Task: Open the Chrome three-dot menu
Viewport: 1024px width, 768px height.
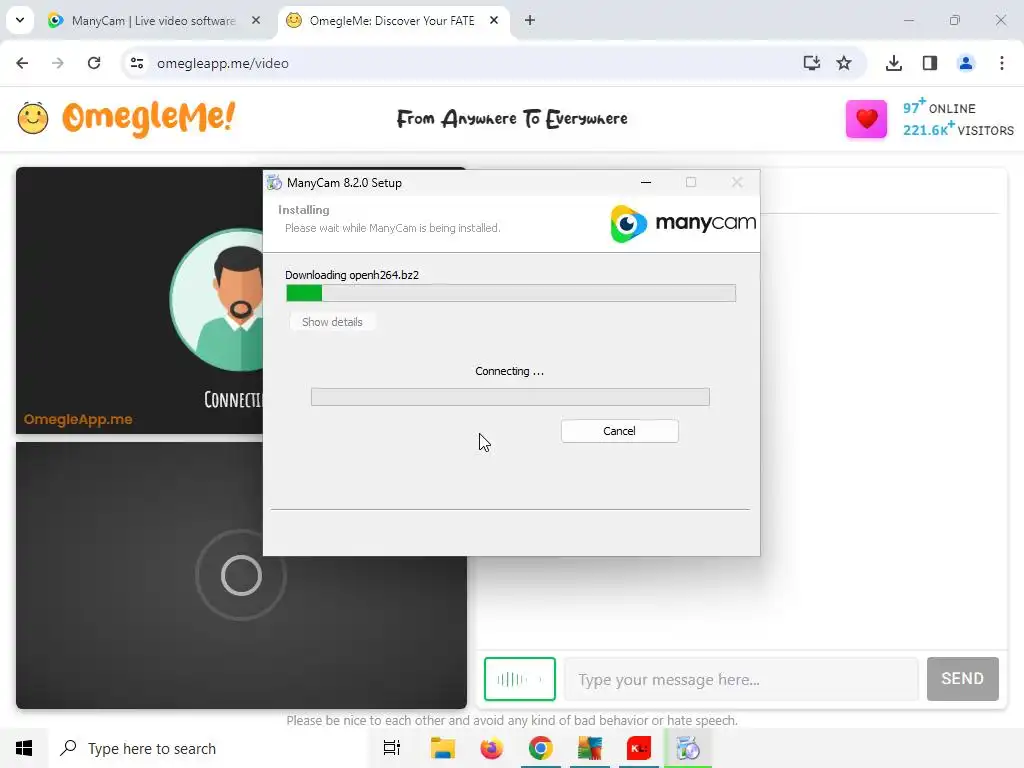Action: pos(1002,63)
